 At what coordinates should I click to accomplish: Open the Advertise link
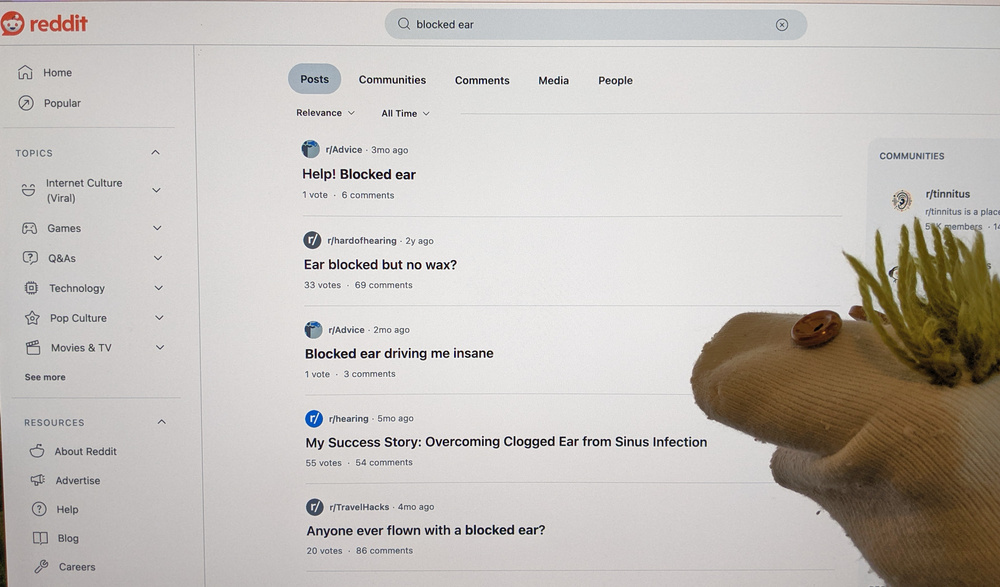[x=78, y=480]
